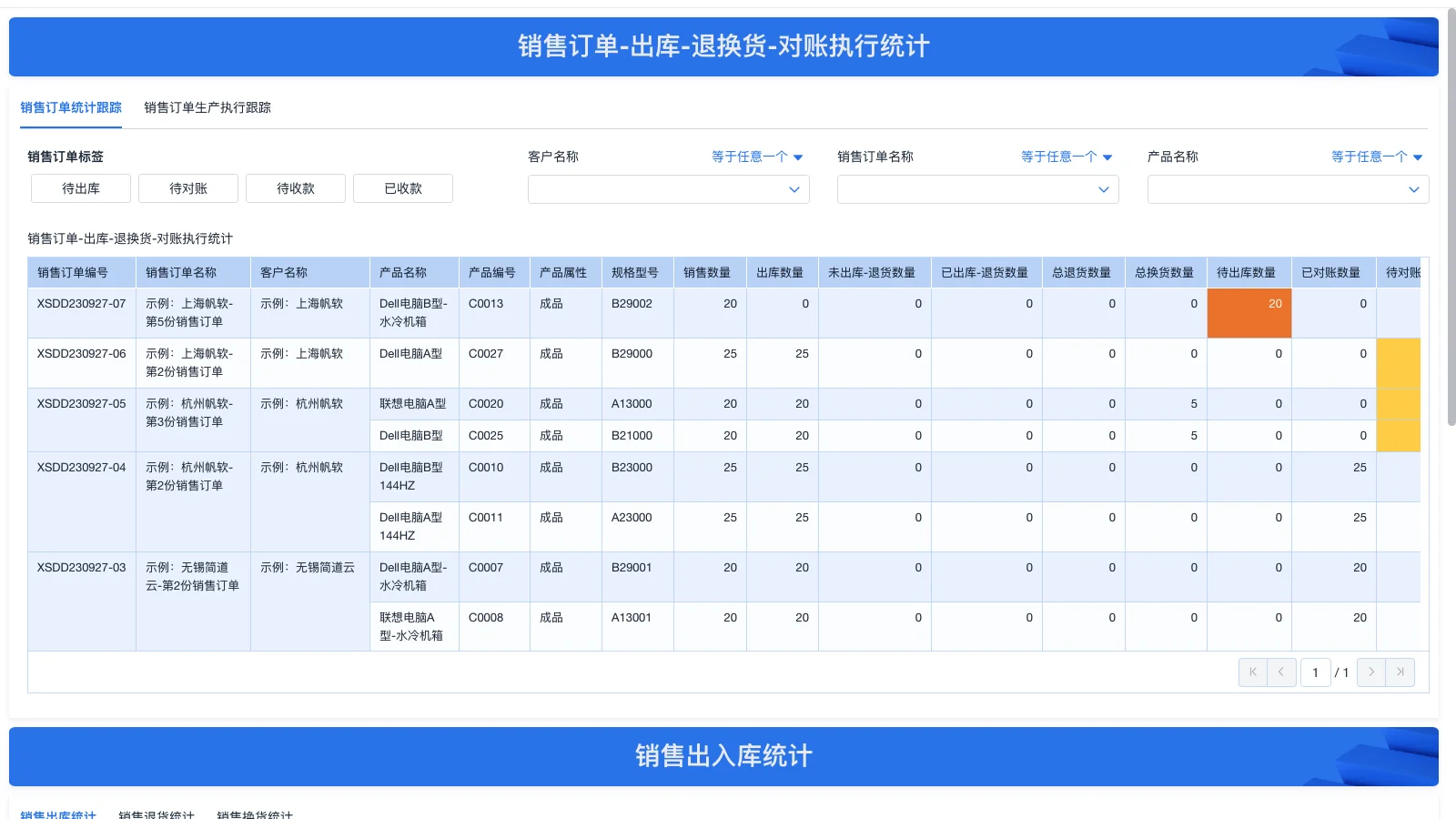Jump to last page using pagination icon
The image size is (1456, 819).
(x=1400, y=672)
